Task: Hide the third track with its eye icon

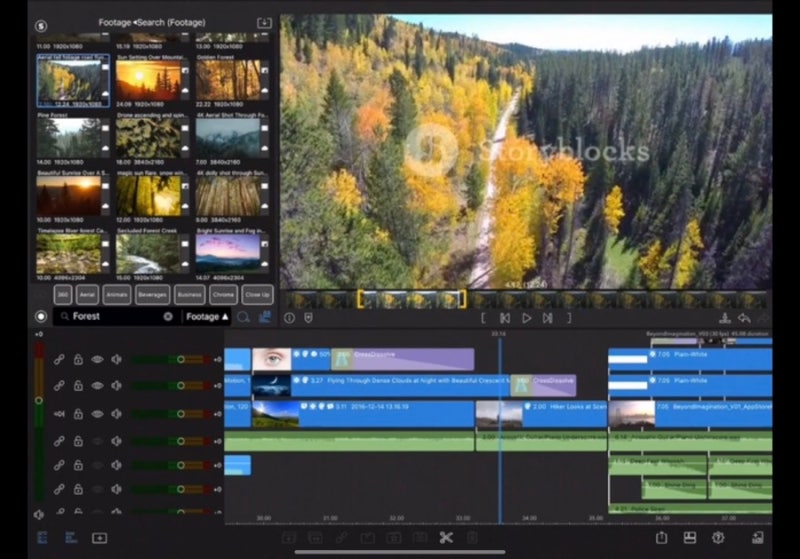Action: [97, 414]
